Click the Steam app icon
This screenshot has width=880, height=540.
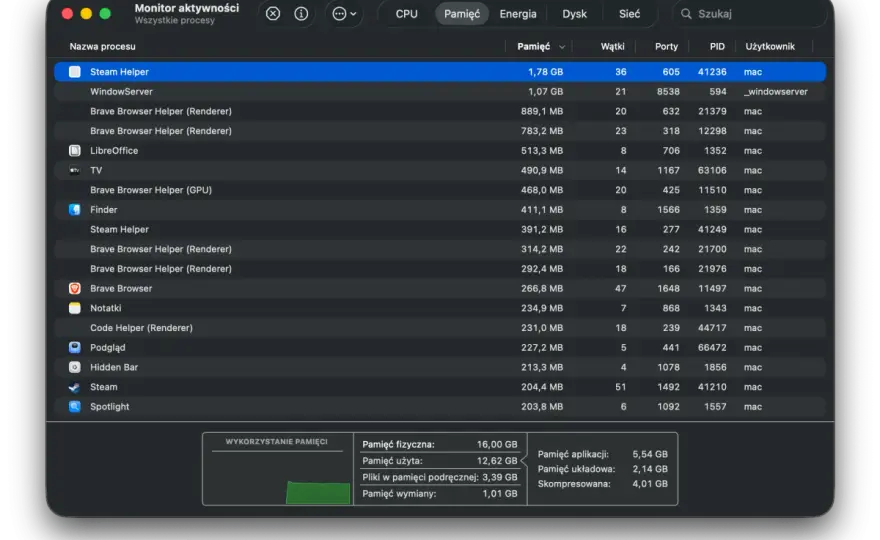point(75,387)
